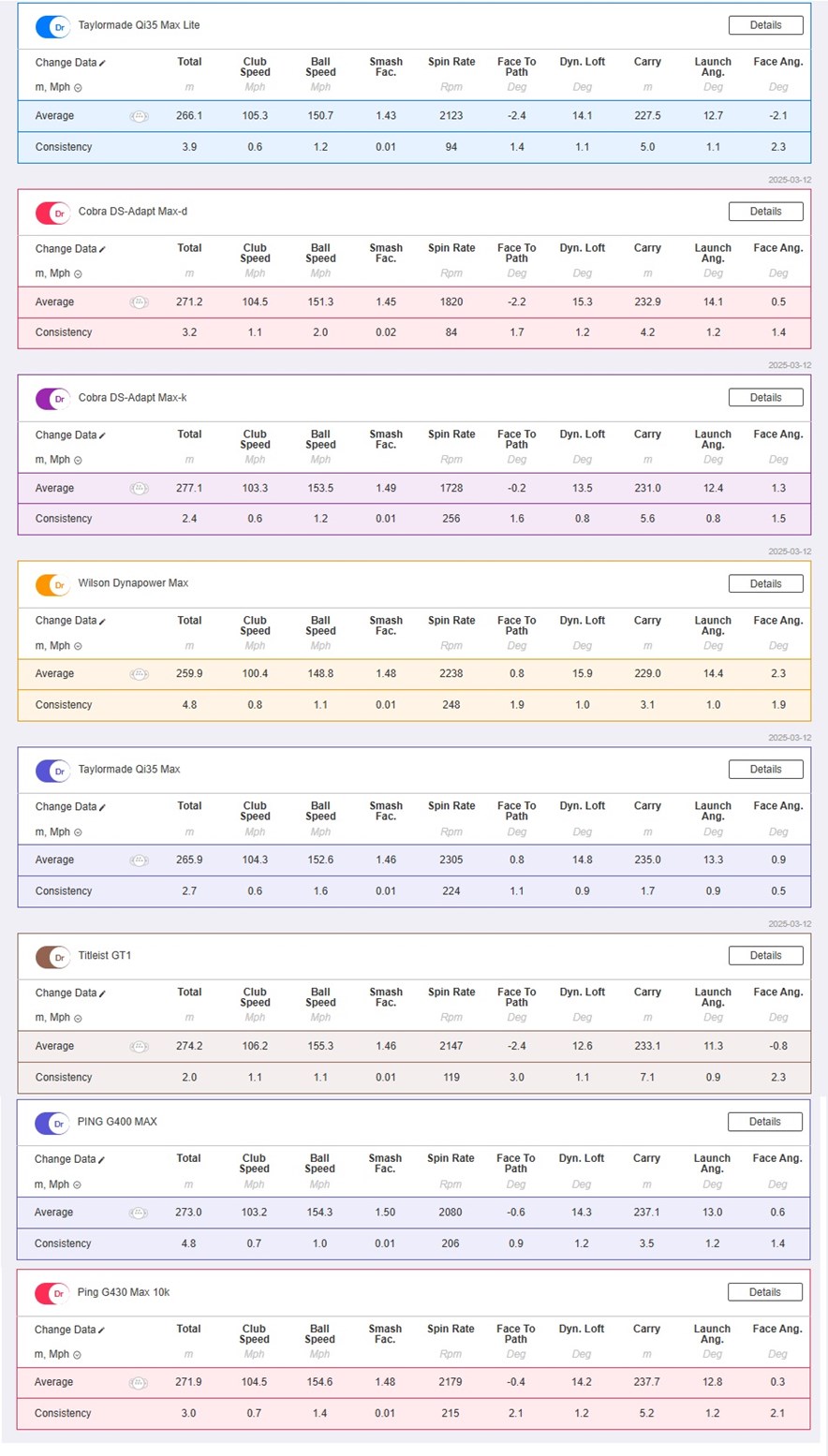Open the m, Mph units dropdown in Ping G430 Max 10k card
Viewport: 828px width, 1456px height.
pos(57,1355)
